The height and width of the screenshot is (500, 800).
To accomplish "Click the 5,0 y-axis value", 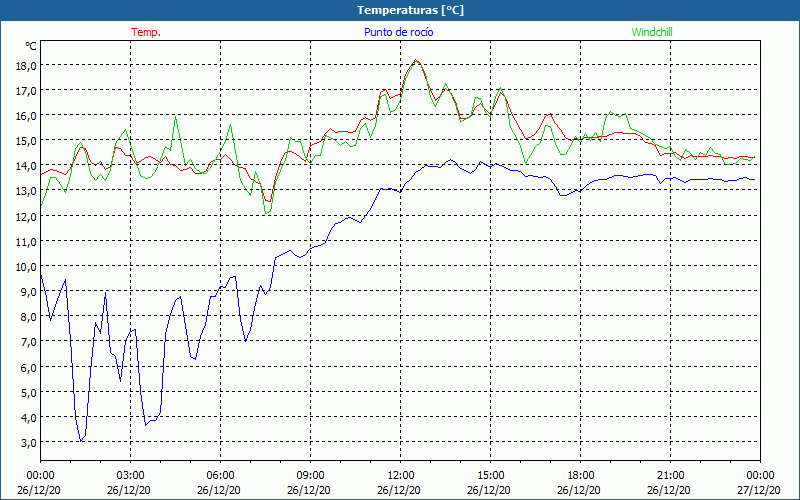I will click(x=29, y=392).
